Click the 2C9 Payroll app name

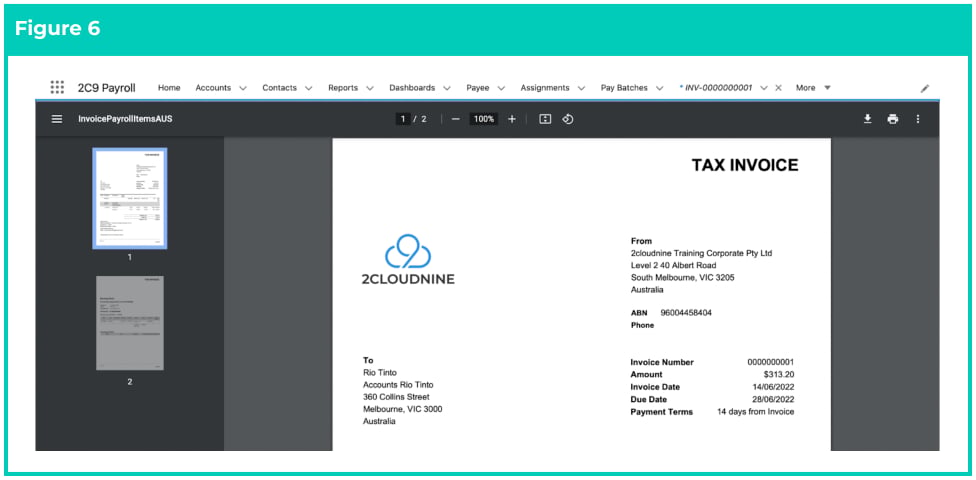pyautogui.click(x=106, y=88)
